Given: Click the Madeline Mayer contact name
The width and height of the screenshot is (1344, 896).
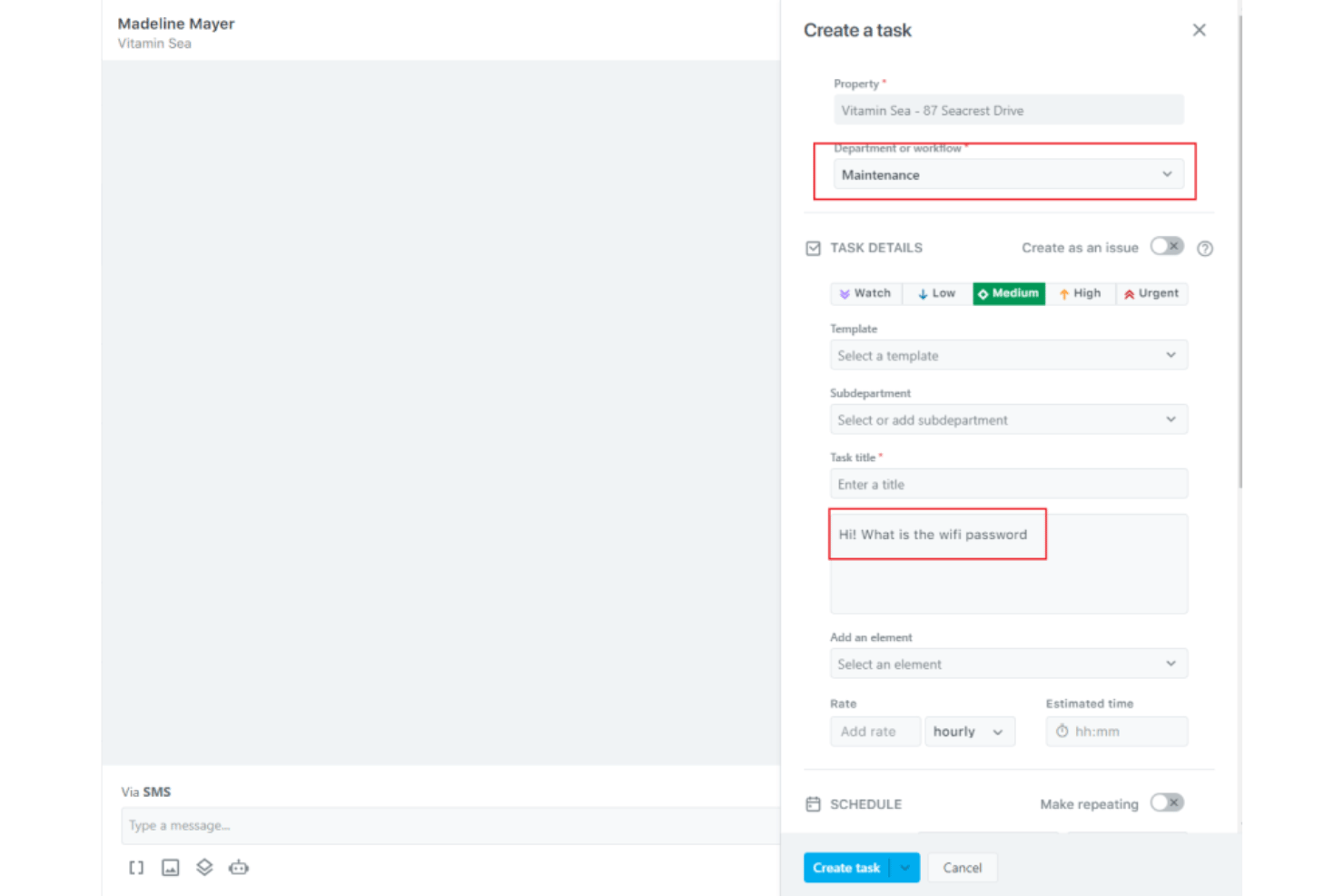Looking at the screenshot, I should [x=176, y=24].
